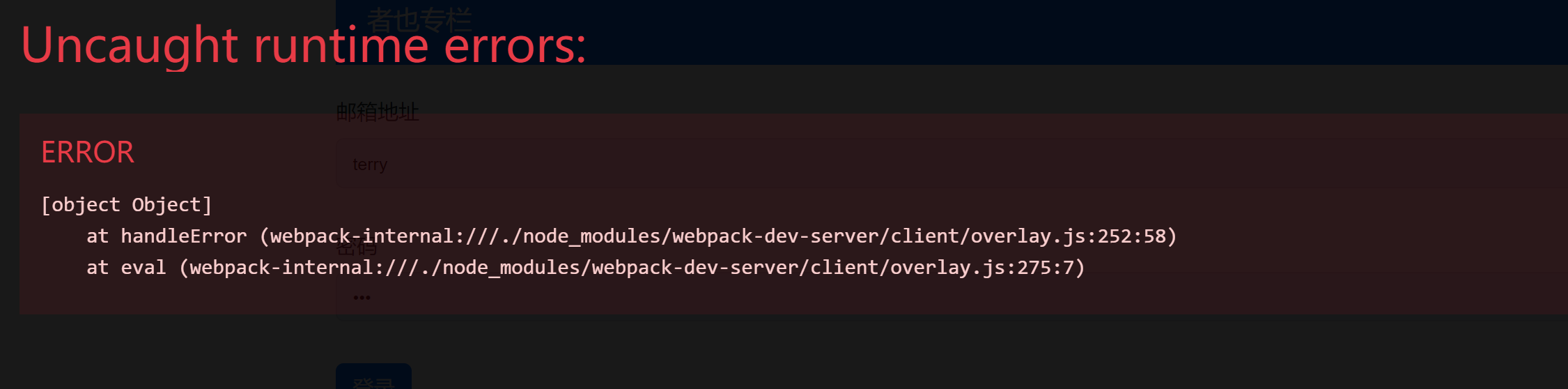Click the word "errors:" in the heading

pos(515,46)
